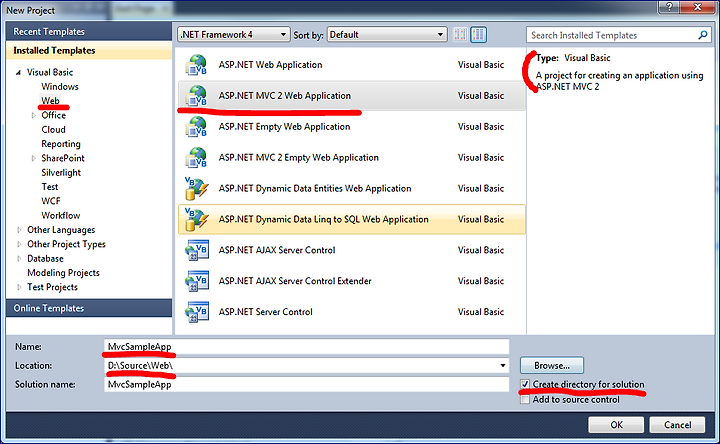
Task: Switch to small icons view
Action: (x=460, y=34)
